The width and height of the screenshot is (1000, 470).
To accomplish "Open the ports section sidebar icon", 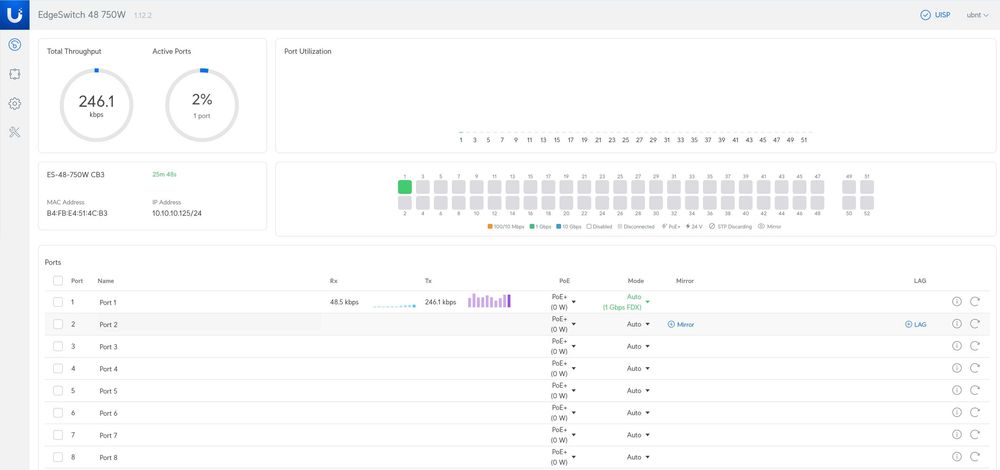I will [x=15, y=74].
